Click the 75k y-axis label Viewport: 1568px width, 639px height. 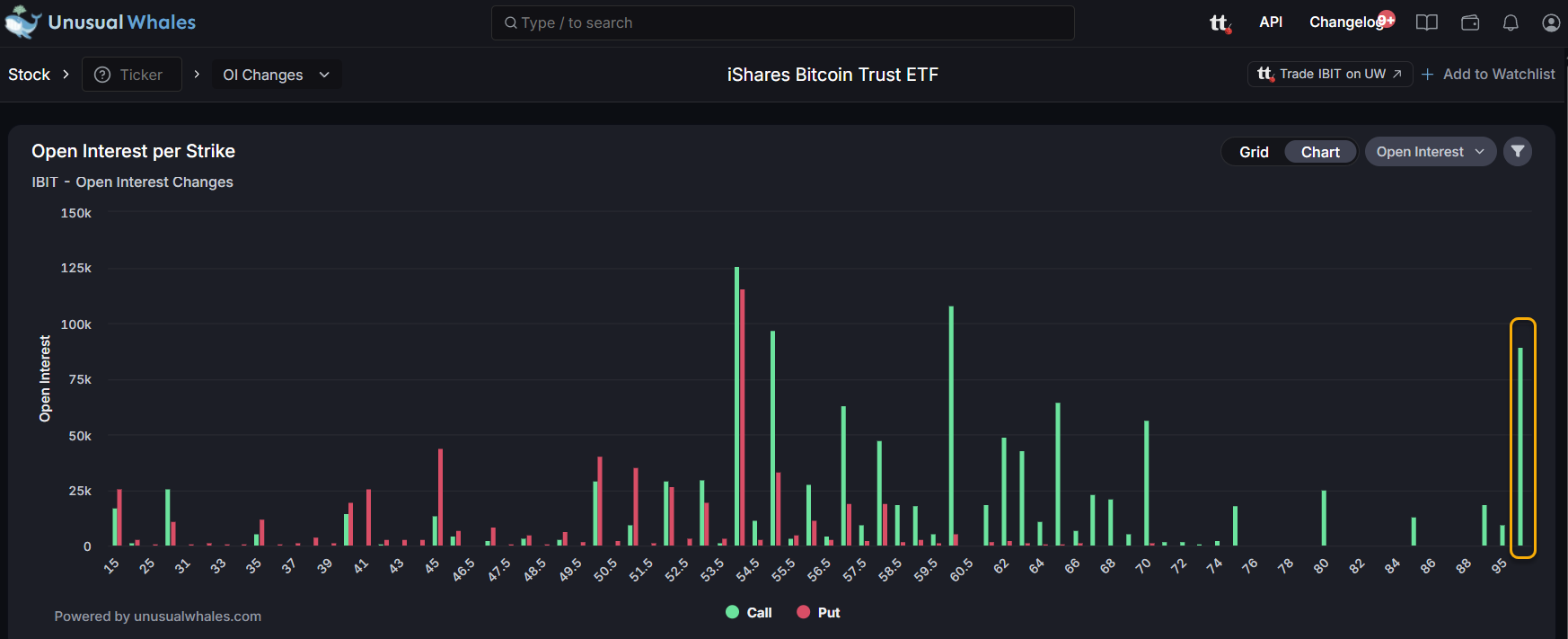(80, 379)
